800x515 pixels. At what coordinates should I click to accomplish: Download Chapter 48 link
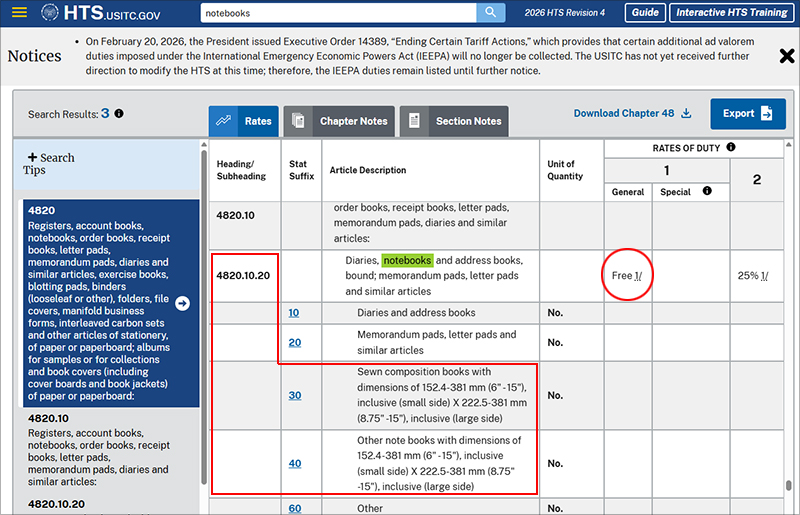[632, 114]
